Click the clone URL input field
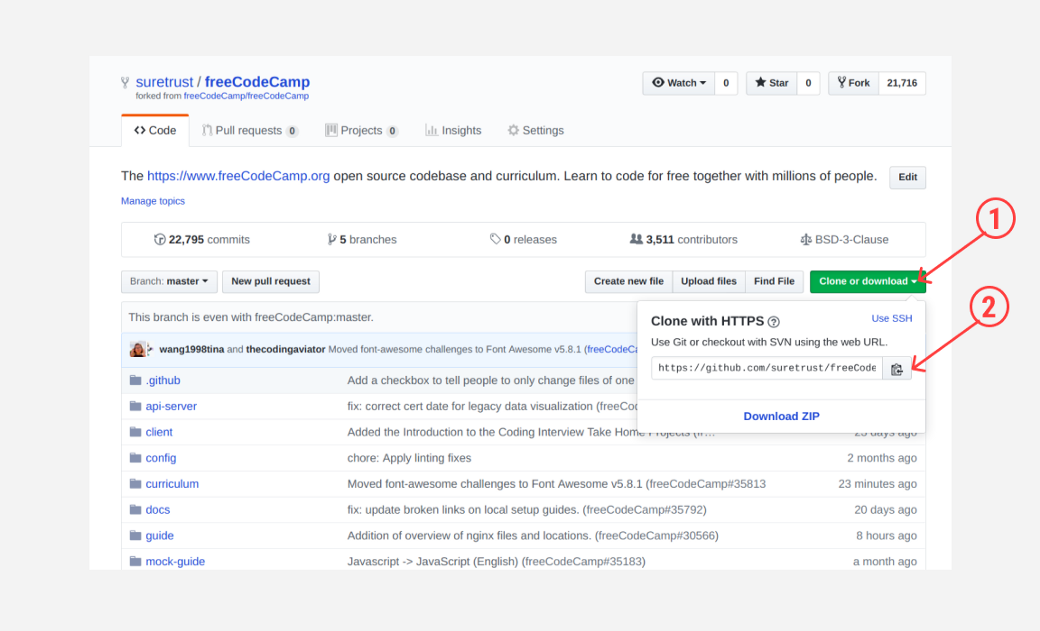1040x631 pixels. pos(767,368)
